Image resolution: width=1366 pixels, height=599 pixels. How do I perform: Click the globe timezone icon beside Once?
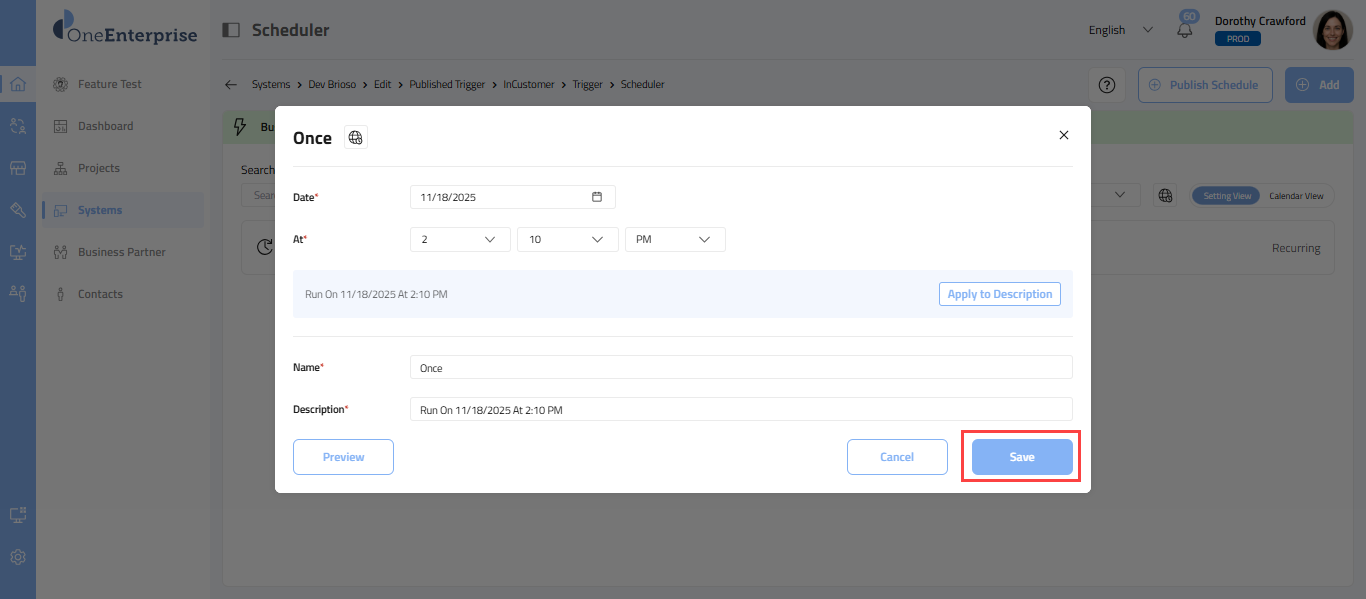[x=356, y=138]
